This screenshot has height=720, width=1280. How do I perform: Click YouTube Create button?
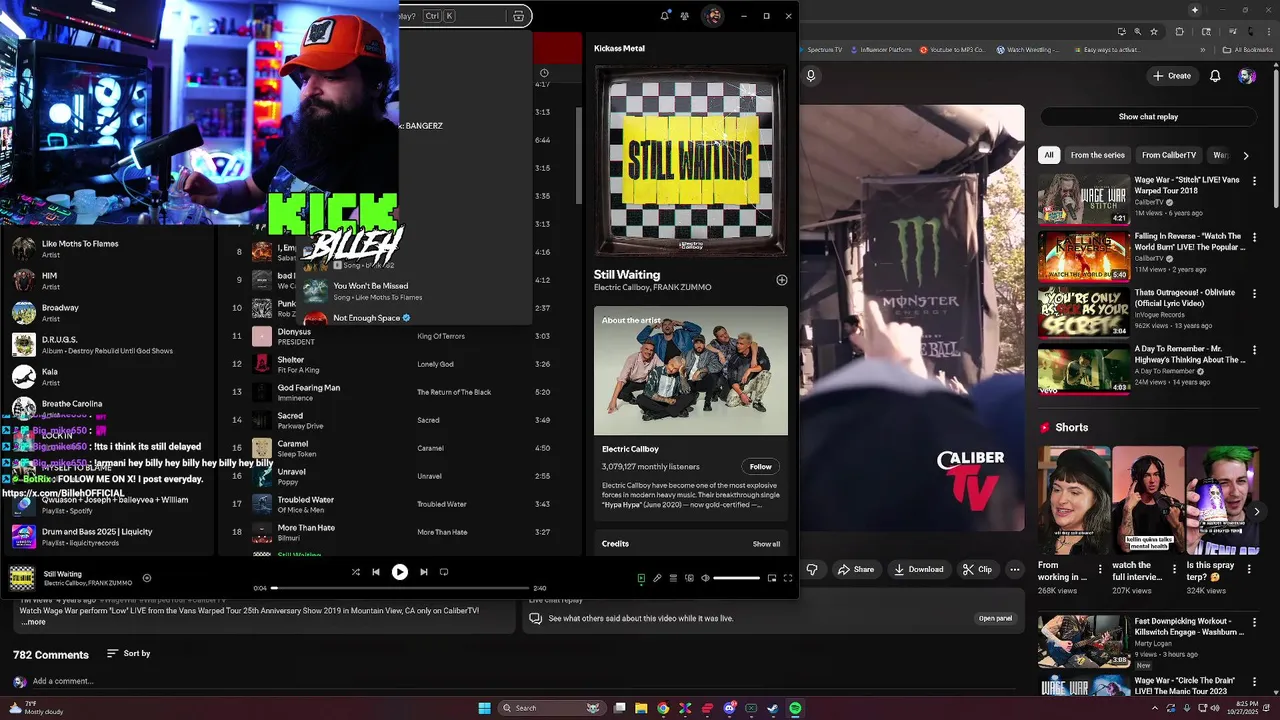click(1172, 76)
